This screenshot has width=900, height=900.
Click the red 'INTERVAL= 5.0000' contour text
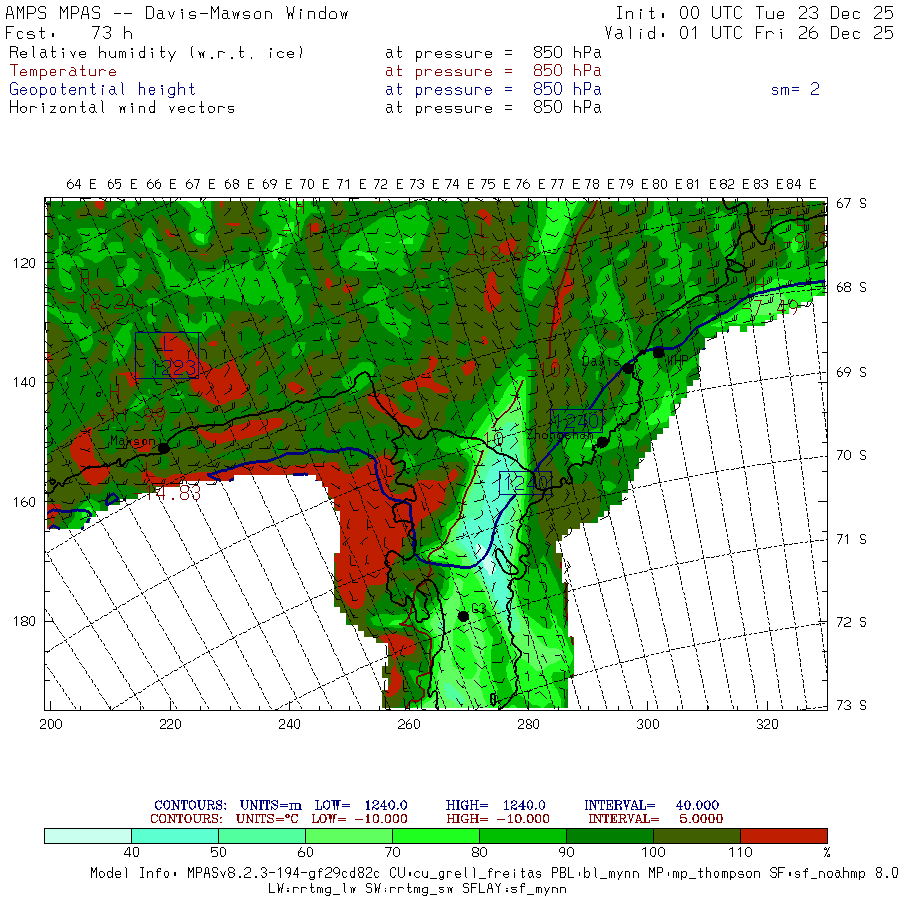[655, 818]
